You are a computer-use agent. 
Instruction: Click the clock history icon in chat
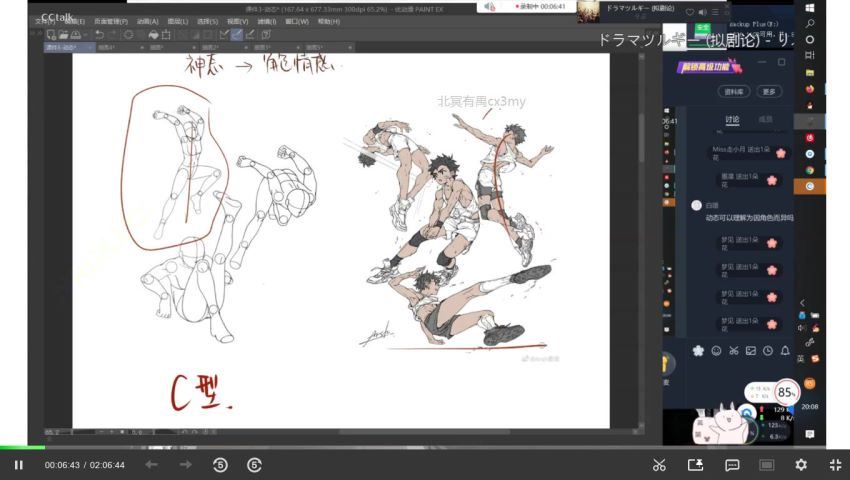tap(768, 351)
